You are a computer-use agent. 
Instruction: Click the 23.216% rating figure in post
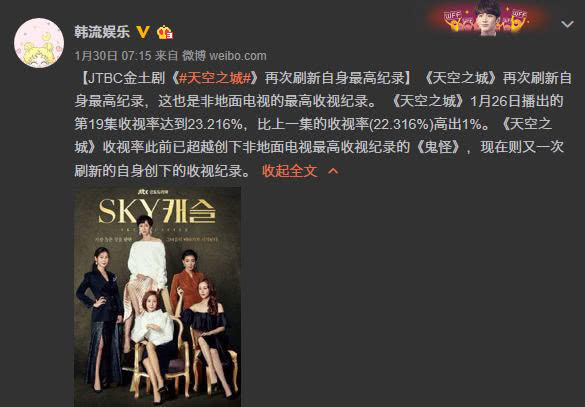tap(215, 125)
